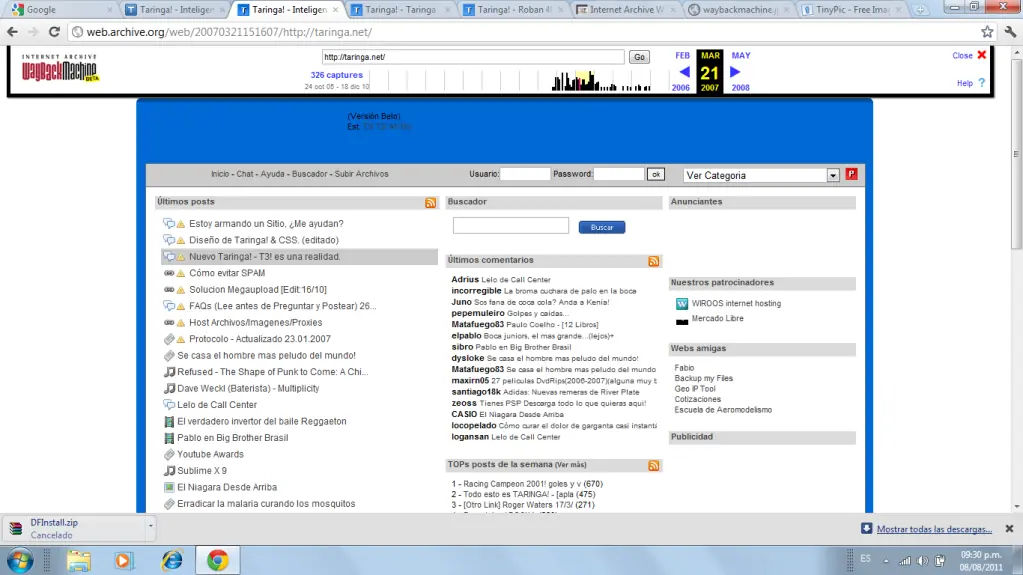Open Wayback Machine logo home
1023x575 pixels.
coord(60,68)
